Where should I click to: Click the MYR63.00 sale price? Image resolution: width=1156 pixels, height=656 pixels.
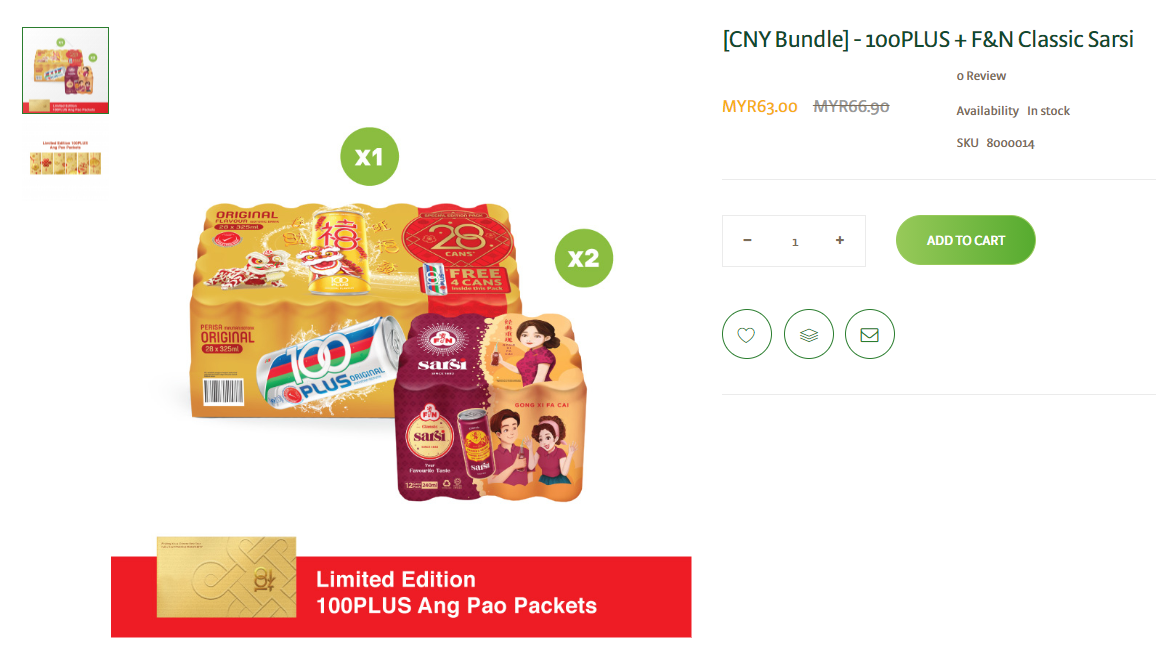click(x=759, y=107)
